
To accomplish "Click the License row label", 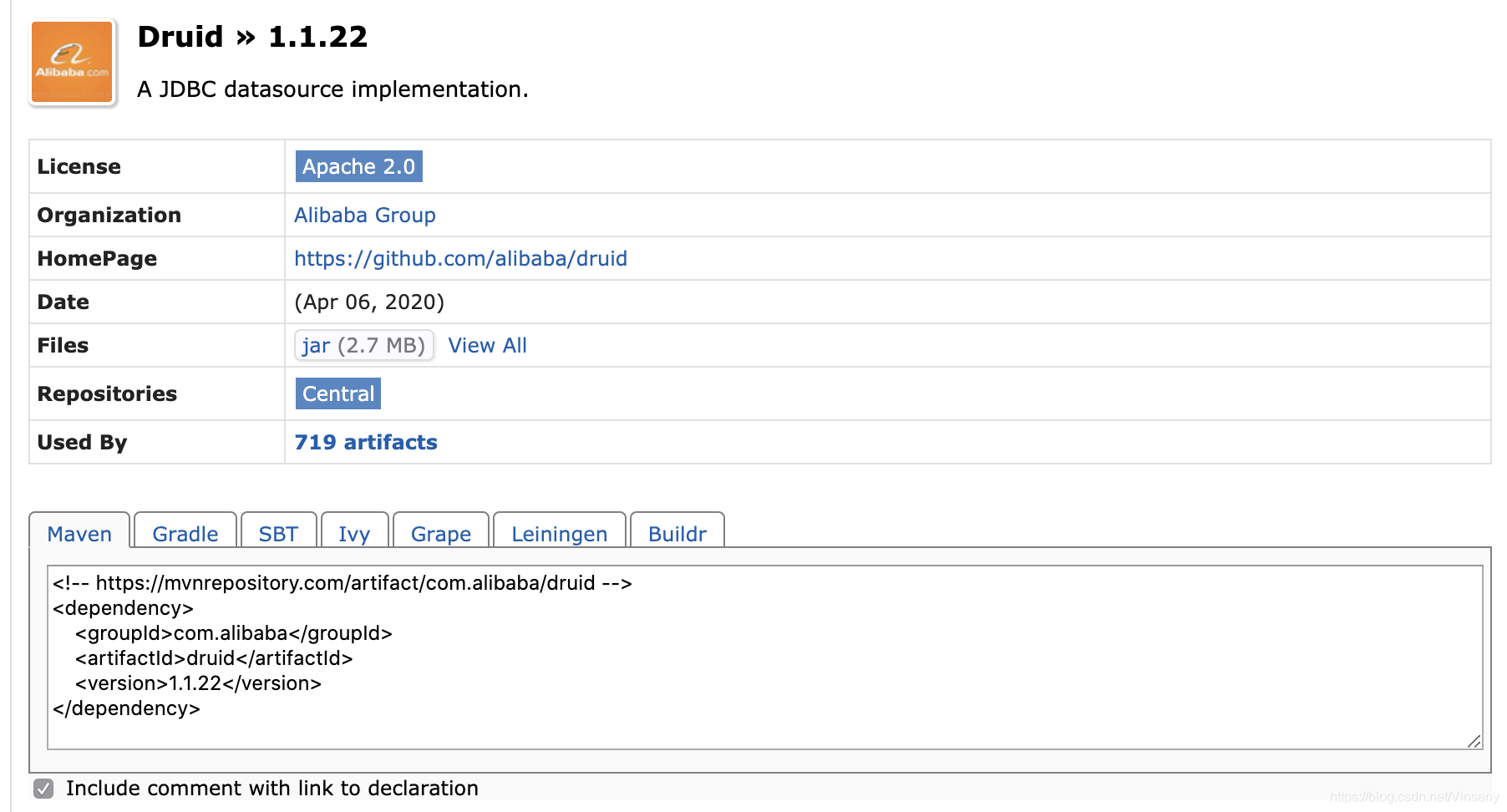I will click(79, 166).
